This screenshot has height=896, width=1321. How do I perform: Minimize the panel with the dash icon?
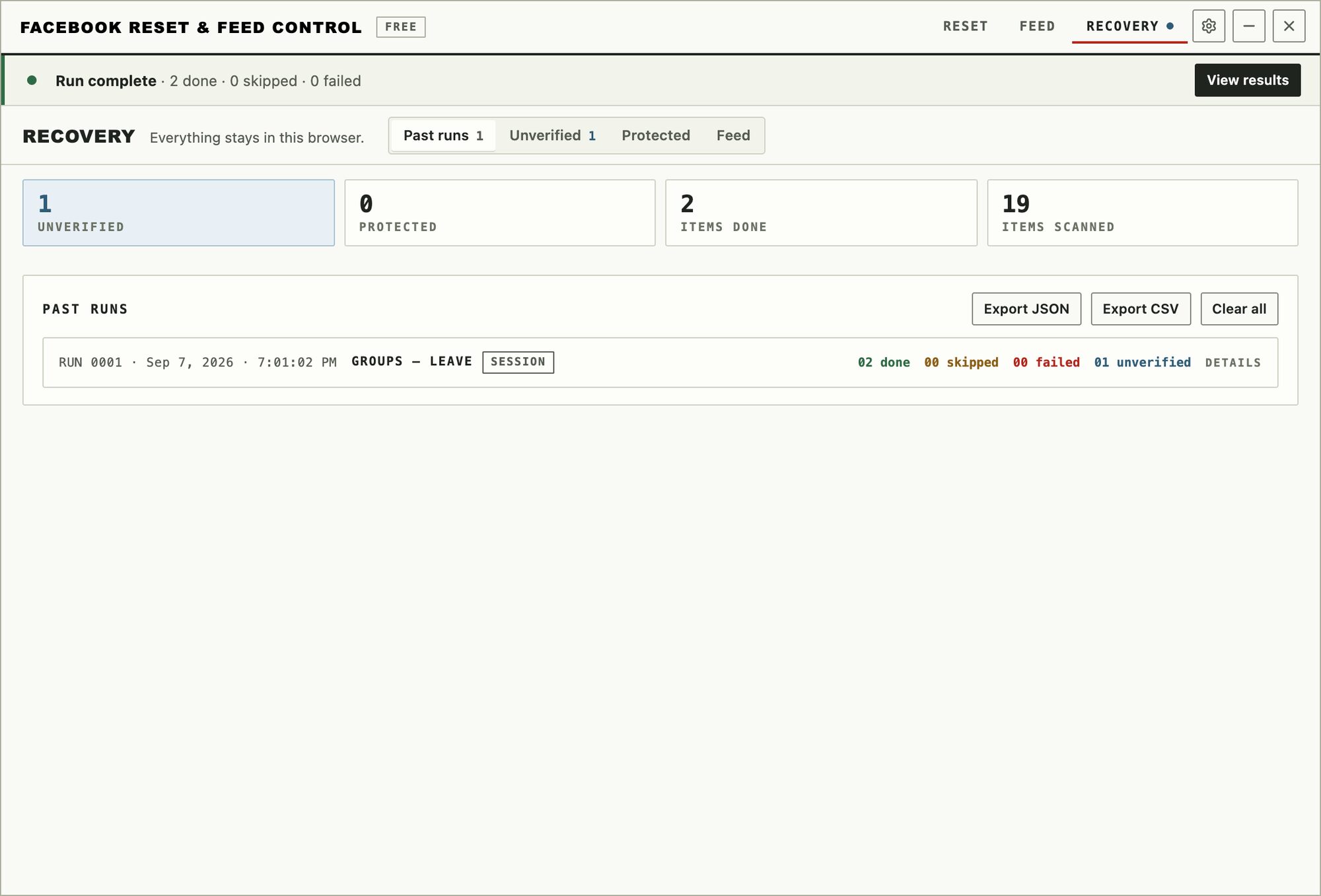tap(1248, 26)
